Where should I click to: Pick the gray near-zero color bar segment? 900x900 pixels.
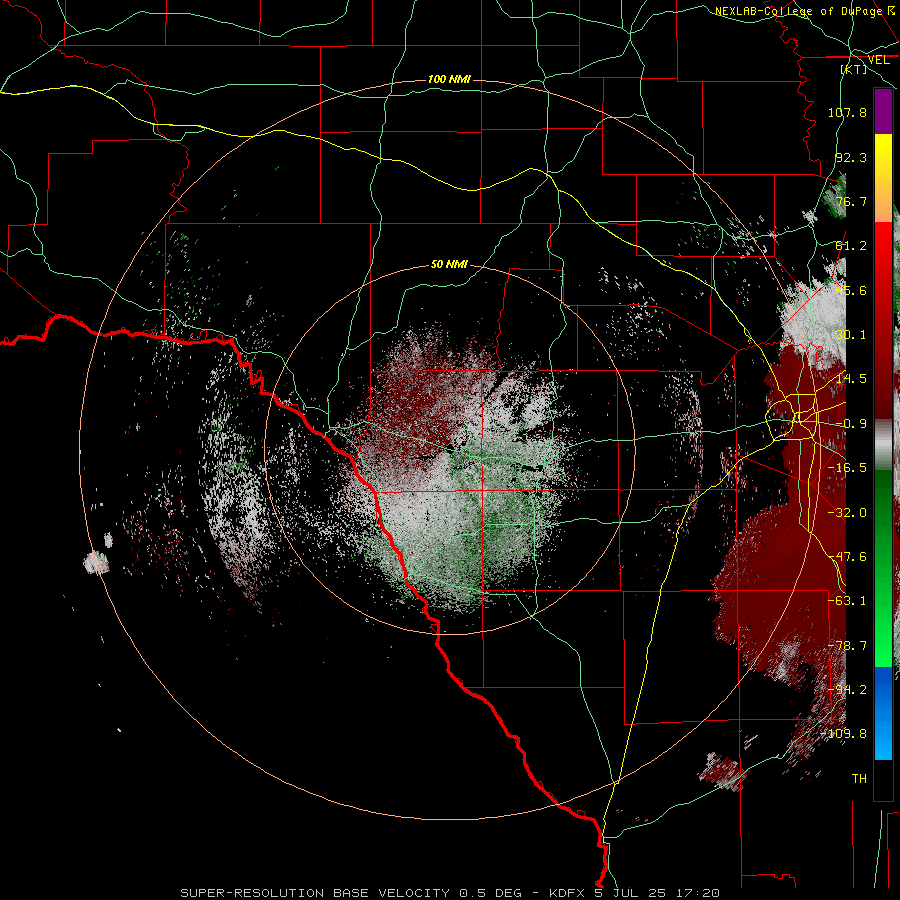(883, 445)
